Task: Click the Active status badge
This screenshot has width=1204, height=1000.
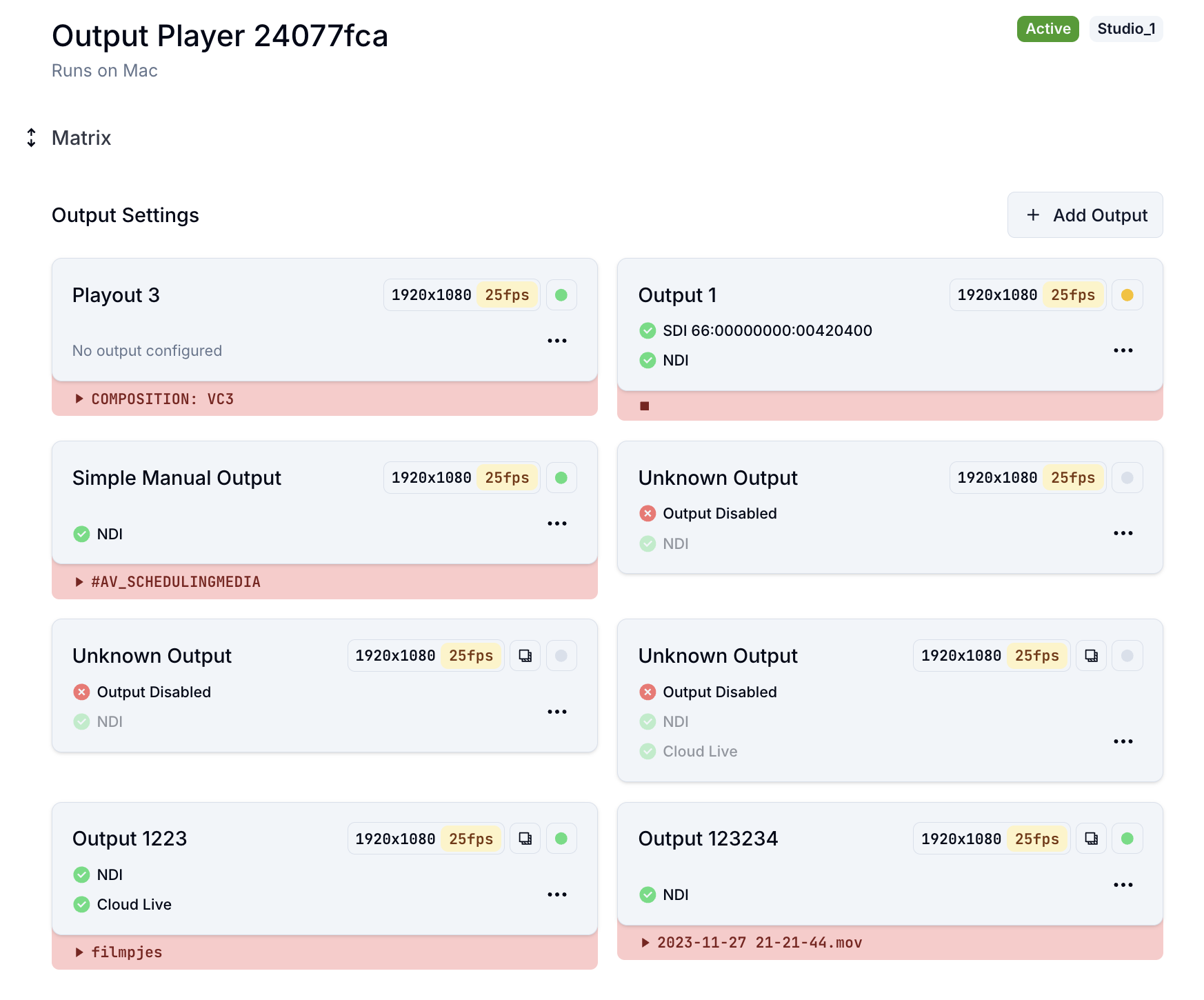Action: coord(1047,29)
